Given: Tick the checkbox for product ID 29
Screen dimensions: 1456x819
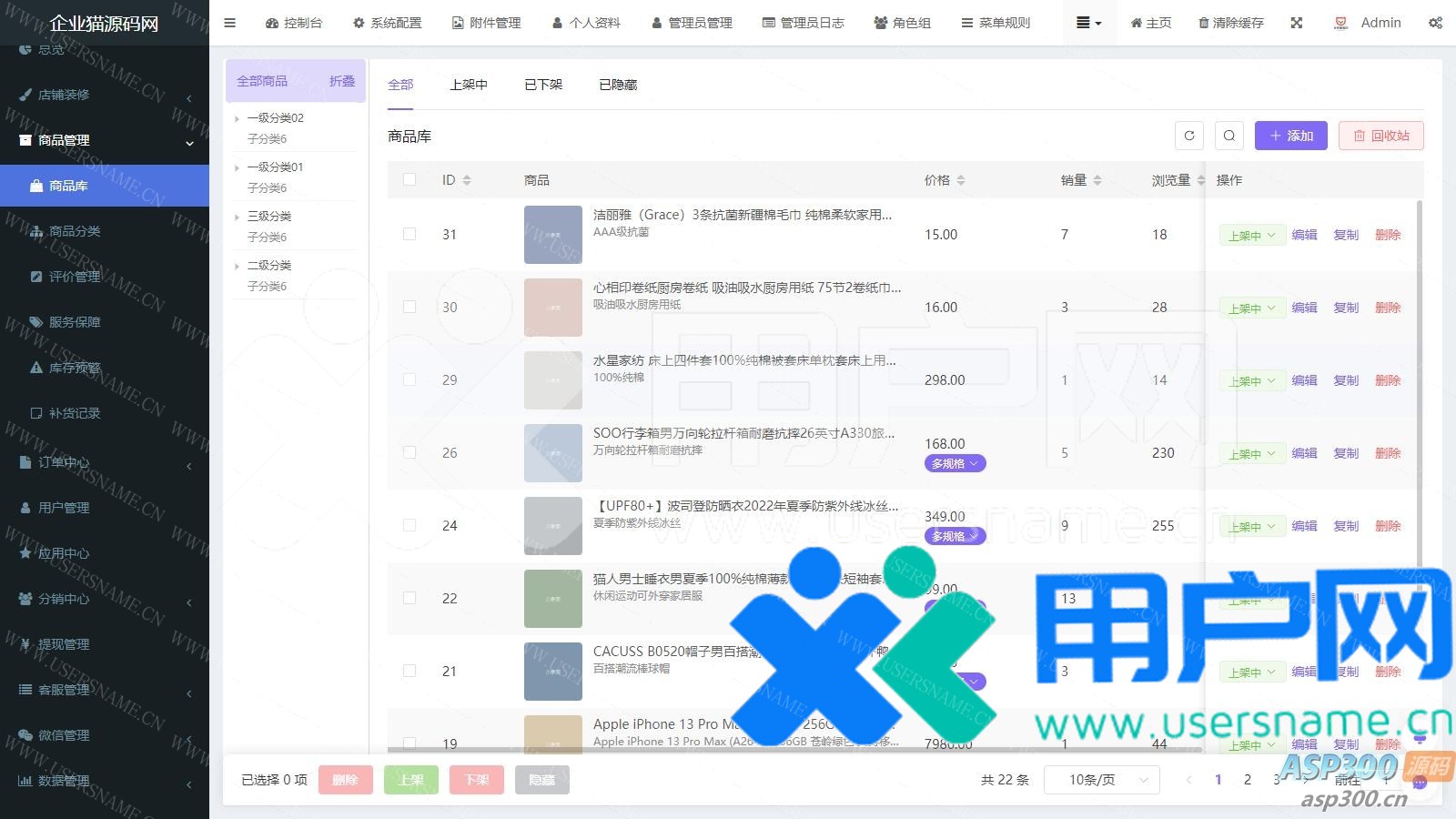Looking at the screenshot, I should [x=409, y=379].
